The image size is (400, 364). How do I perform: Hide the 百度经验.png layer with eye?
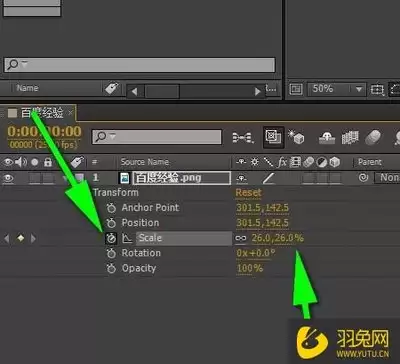8,178
